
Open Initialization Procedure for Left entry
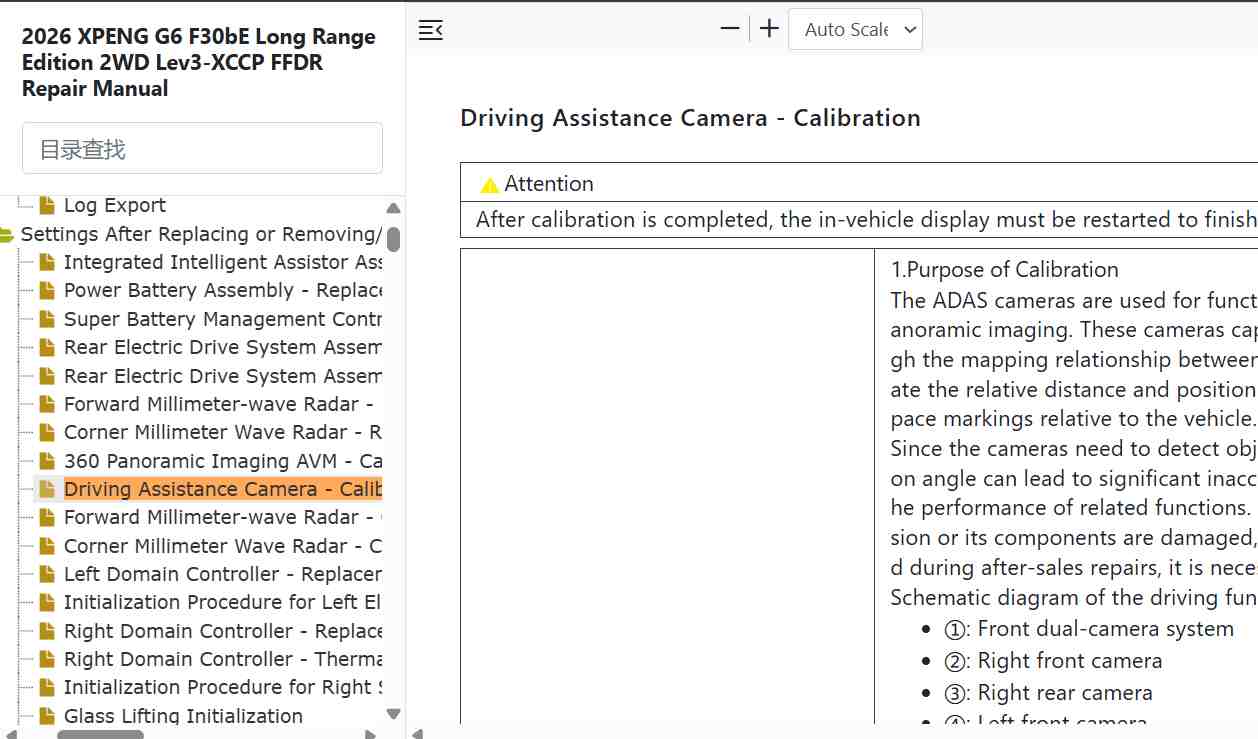(x=223, y=602)
